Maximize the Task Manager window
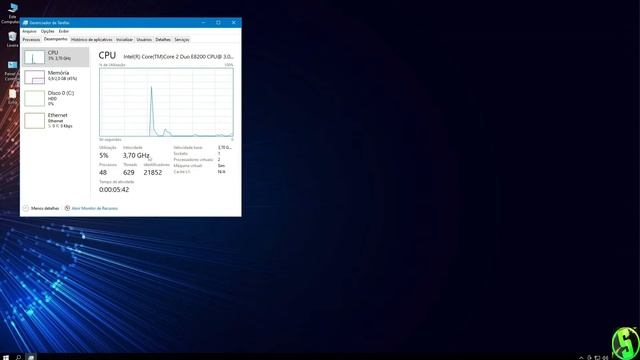Screen dimensions: 640x360 [218, 23]
